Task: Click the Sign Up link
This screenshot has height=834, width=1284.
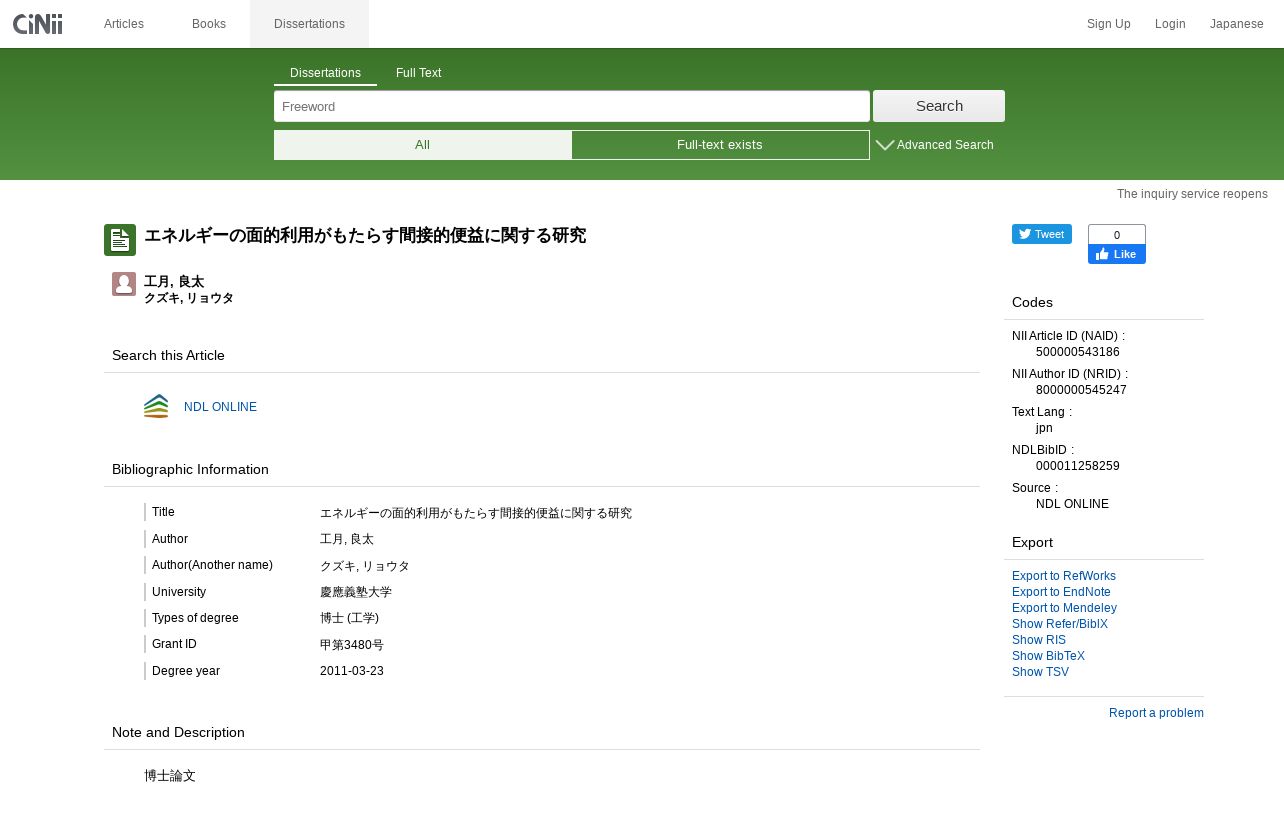Action: point(1109,24)
